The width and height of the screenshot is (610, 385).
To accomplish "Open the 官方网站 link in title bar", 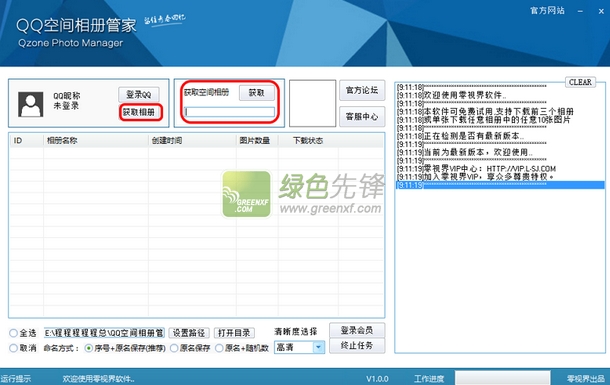I will pos(547,10).
